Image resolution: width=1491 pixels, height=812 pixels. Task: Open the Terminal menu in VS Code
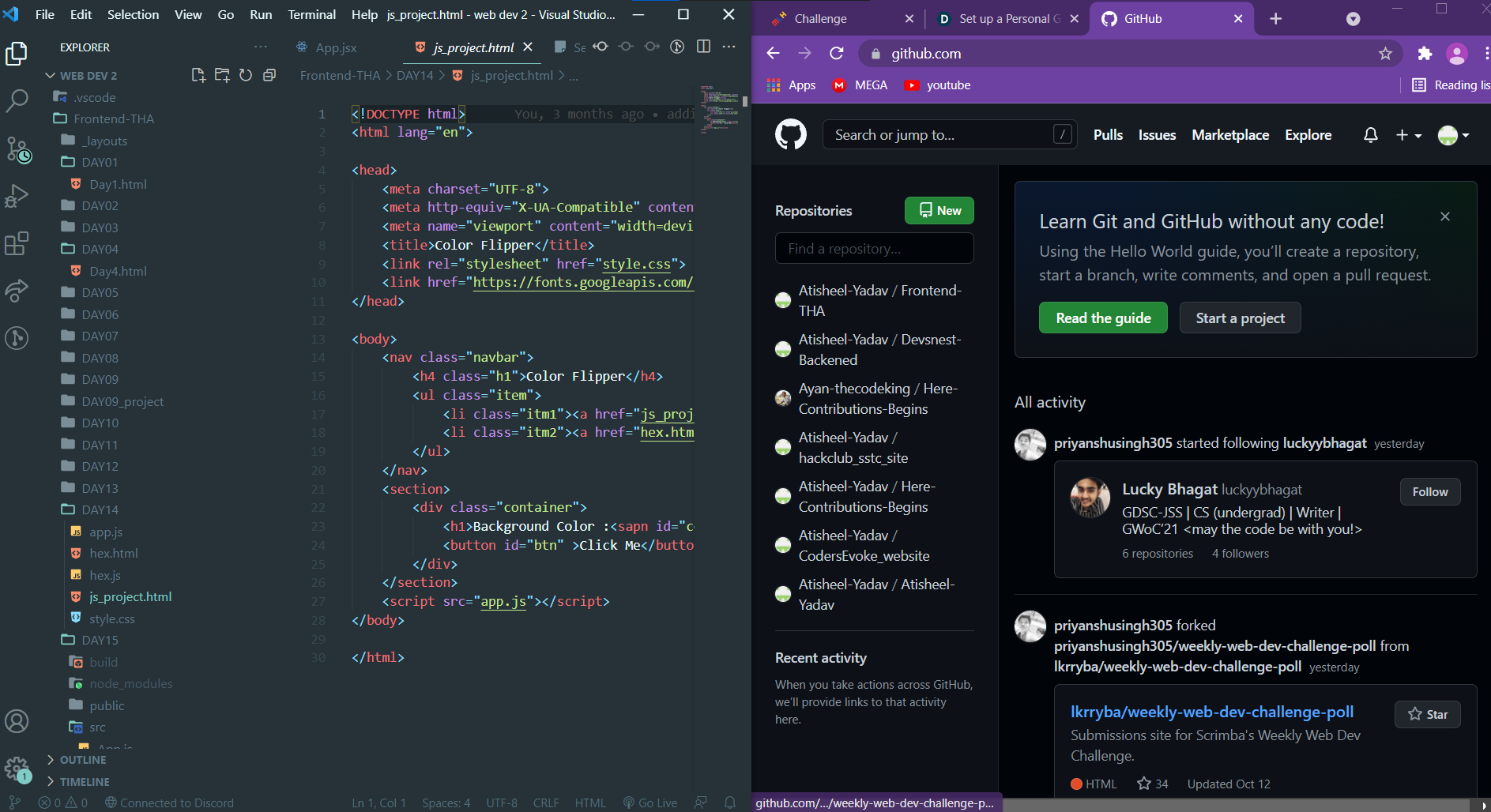(x=311, y=14)
